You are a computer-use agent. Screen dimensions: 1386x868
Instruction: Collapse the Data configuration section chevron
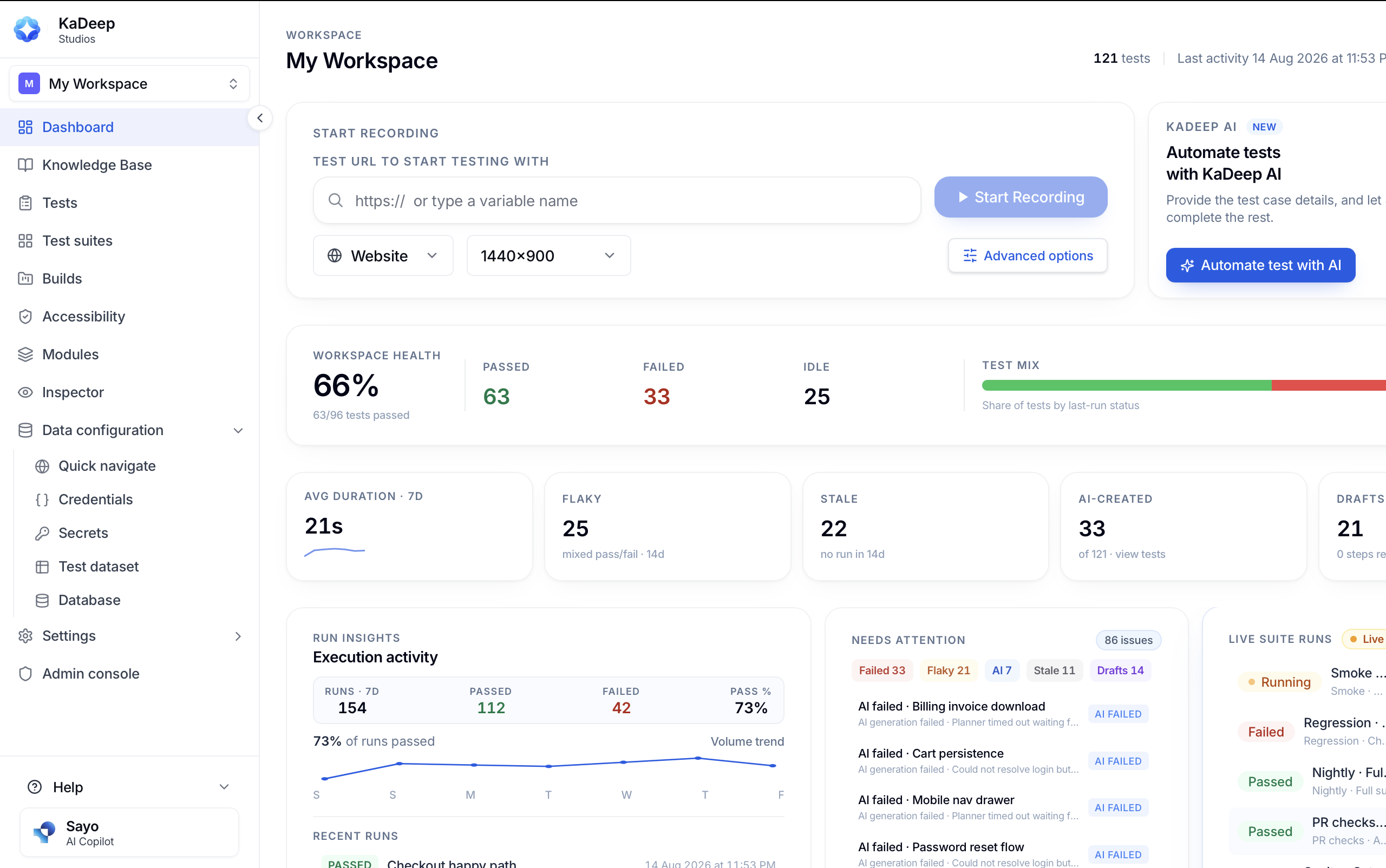tap(238, 431)
